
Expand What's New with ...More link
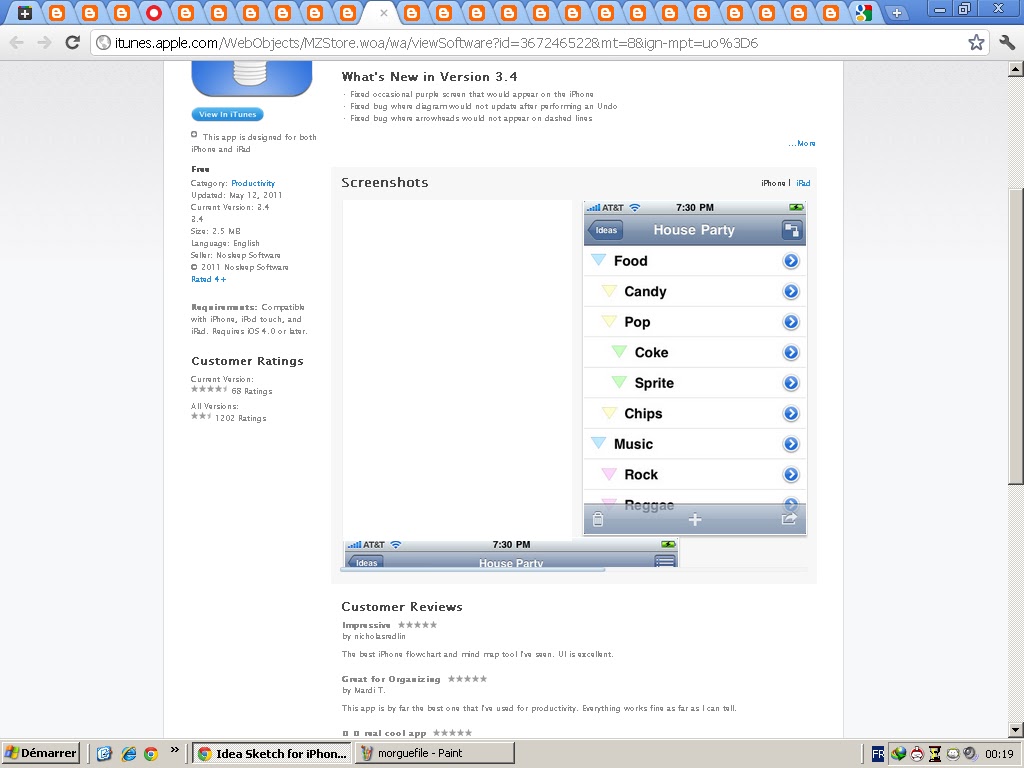[x=802, y=143]
